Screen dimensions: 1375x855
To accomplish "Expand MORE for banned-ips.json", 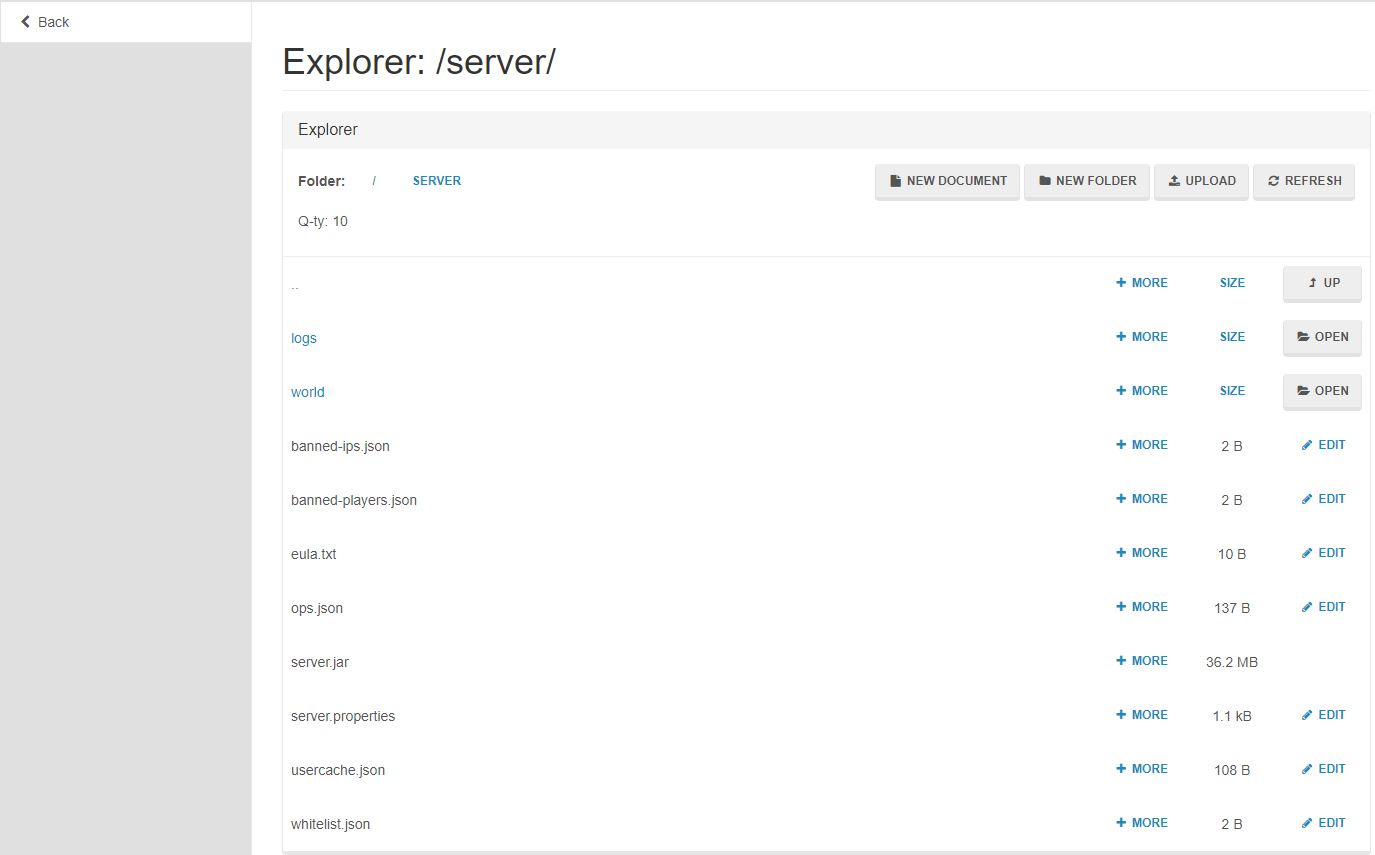I will point(1141,445).
